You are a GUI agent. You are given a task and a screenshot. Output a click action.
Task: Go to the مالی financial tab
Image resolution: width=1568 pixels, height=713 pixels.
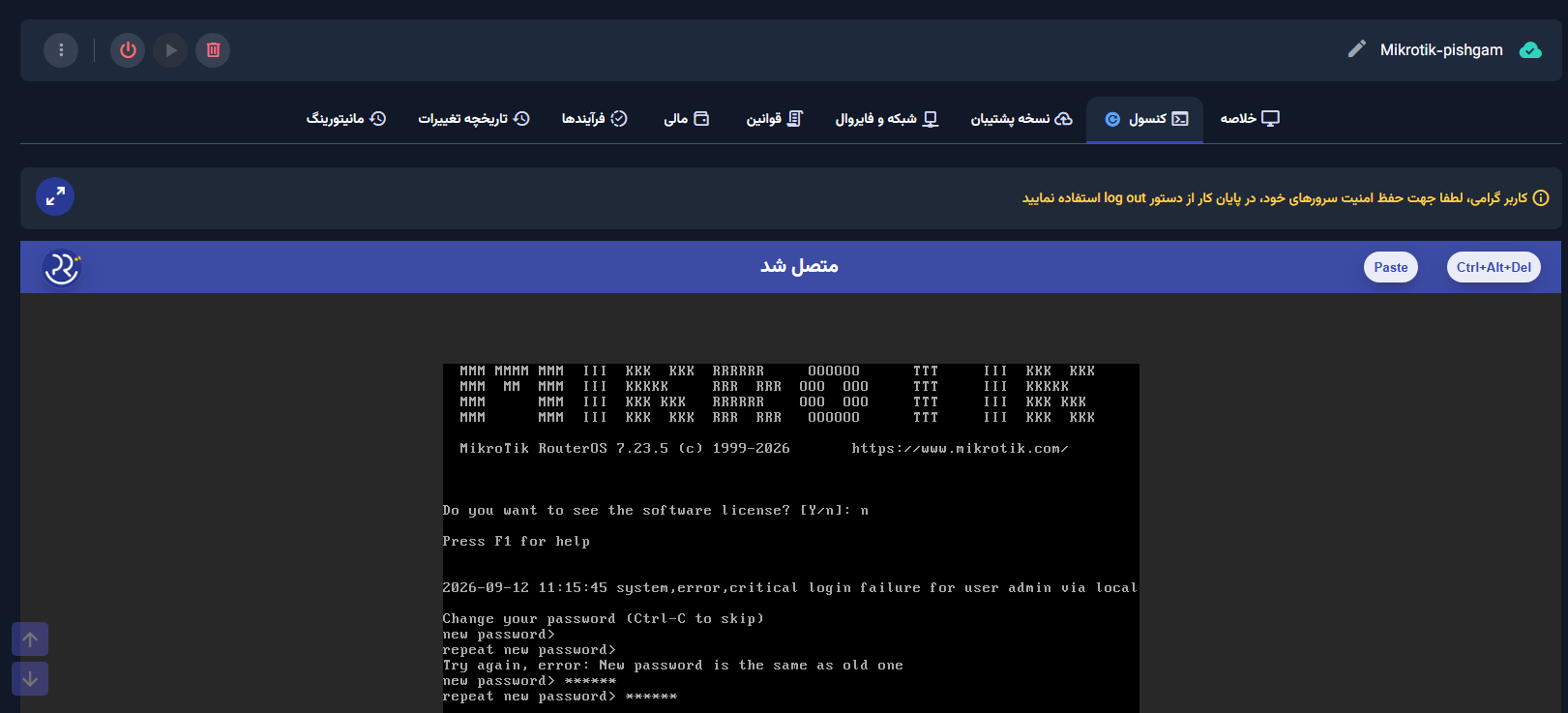pyautogui.click(x=686, y=118)
